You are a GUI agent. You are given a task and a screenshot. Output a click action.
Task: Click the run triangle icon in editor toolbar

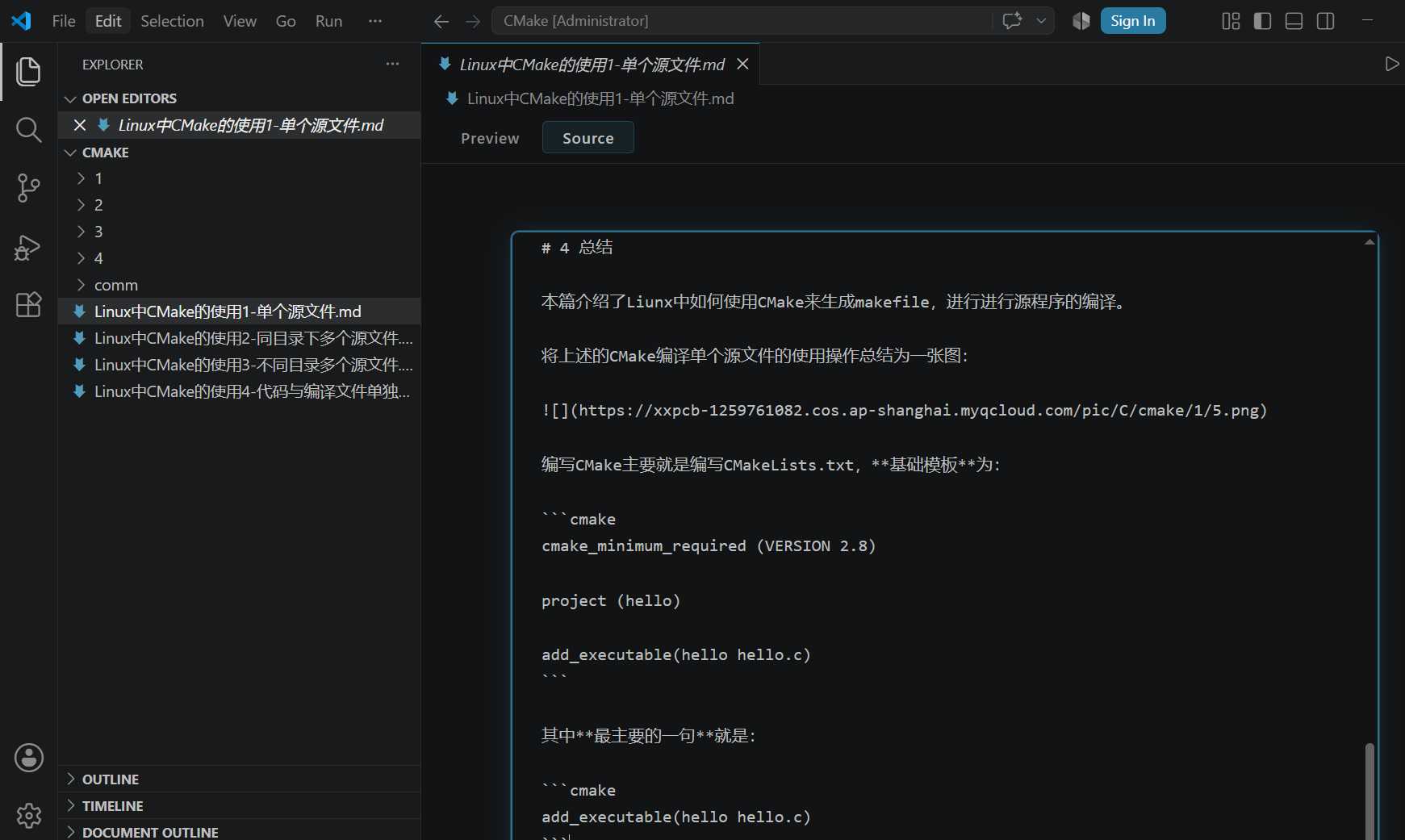[x=1391, y=64]
